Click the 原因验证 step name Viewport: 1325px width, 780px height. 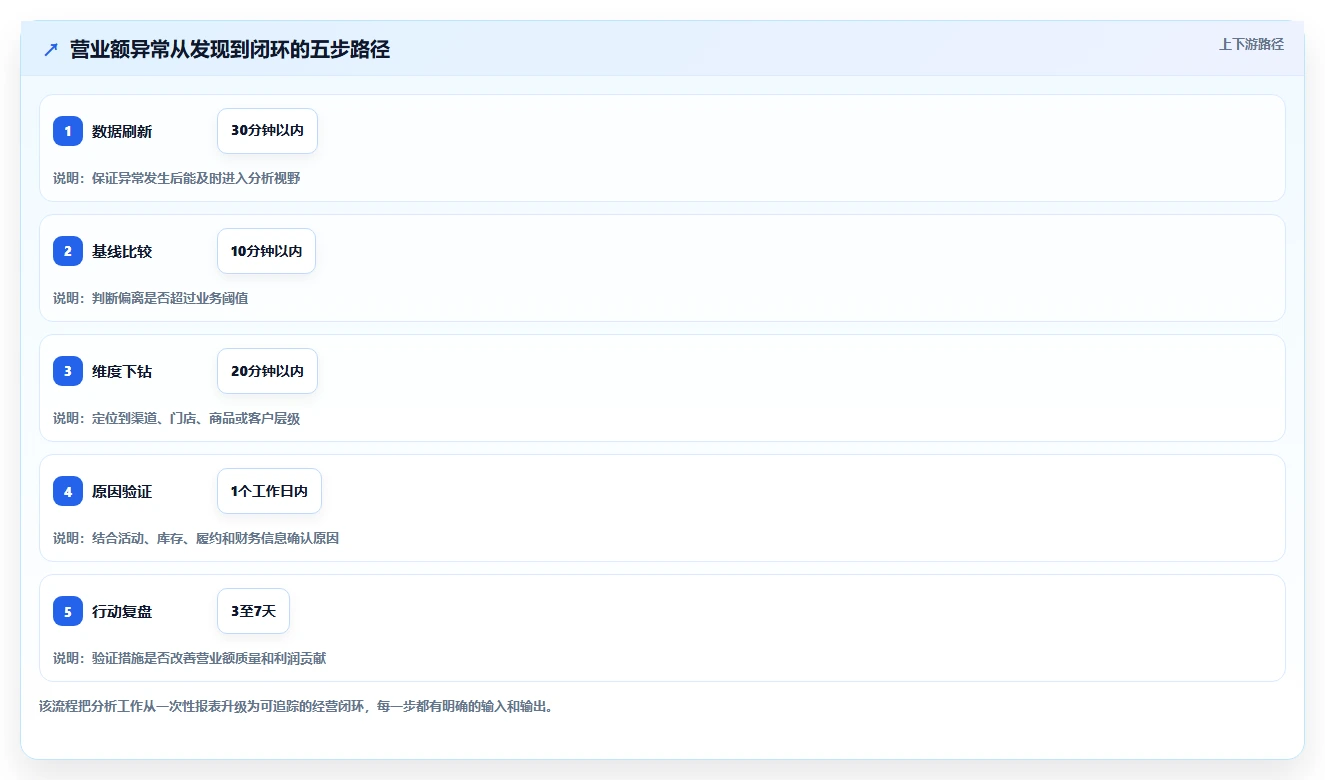tap(122, 491)
